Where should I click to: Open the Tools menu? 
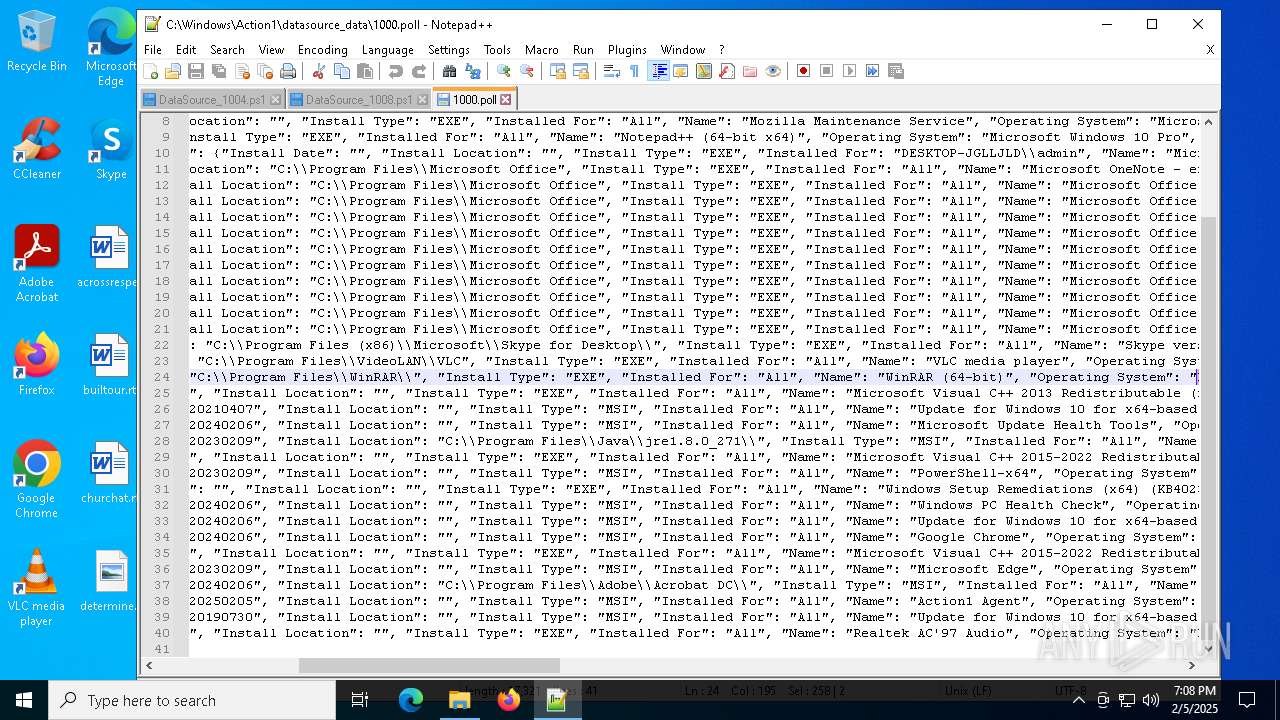[x=497, y=49]
